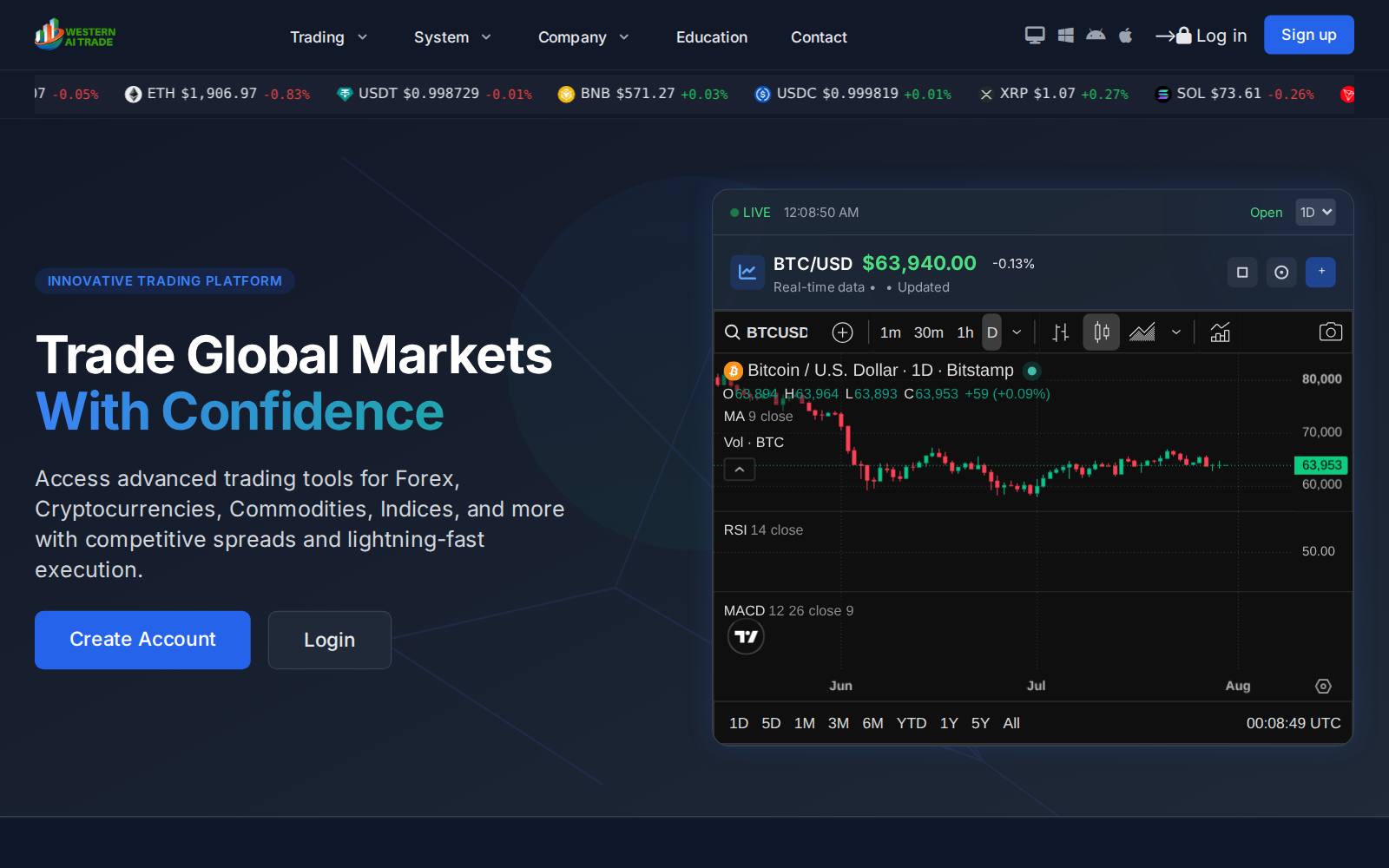Click the MACD 12 26 close 9 label
The height and width of the screenshot is (868, 1389).
point(788,611)
